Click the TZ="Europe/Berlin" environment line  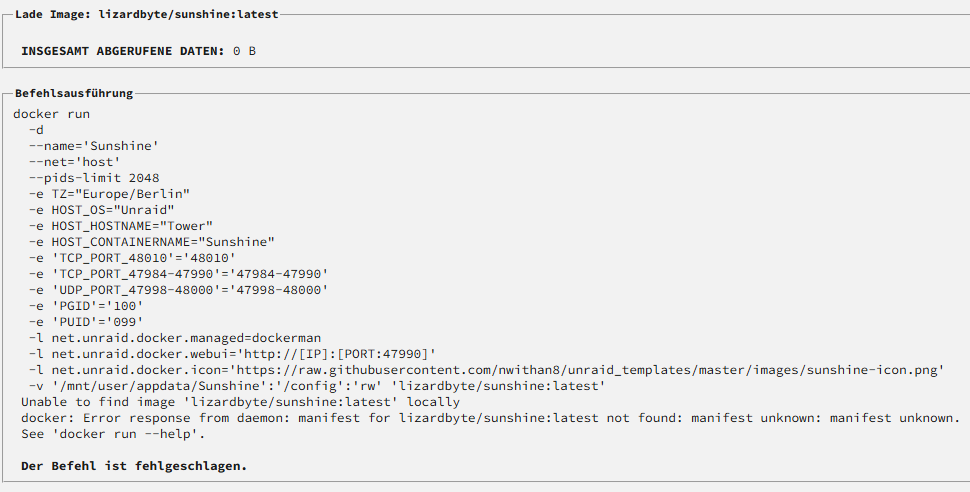109,194
